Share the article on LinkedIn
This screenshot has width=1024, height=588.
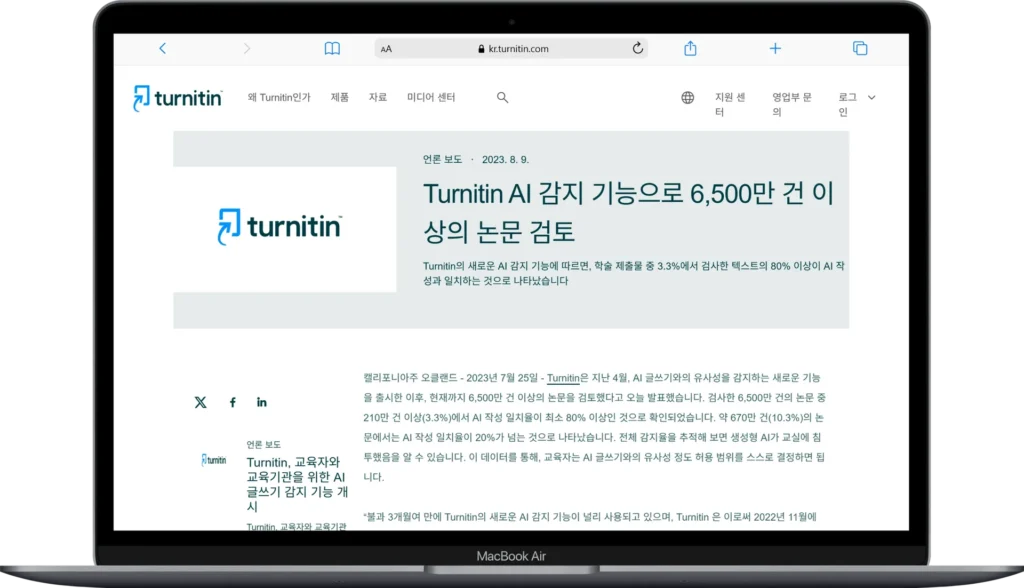tap(262, 402)
